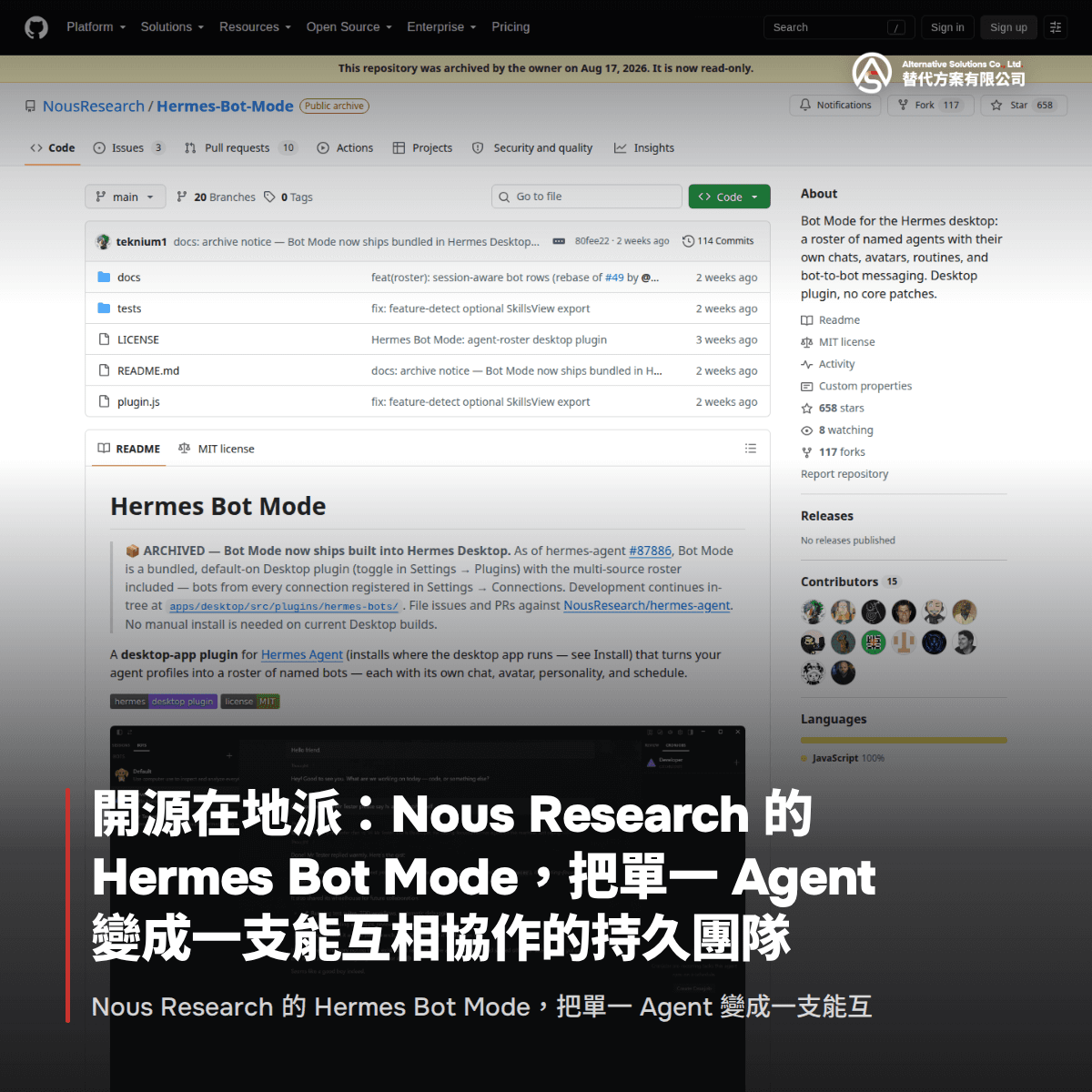Open the green Code dropdown

point(729,197)
